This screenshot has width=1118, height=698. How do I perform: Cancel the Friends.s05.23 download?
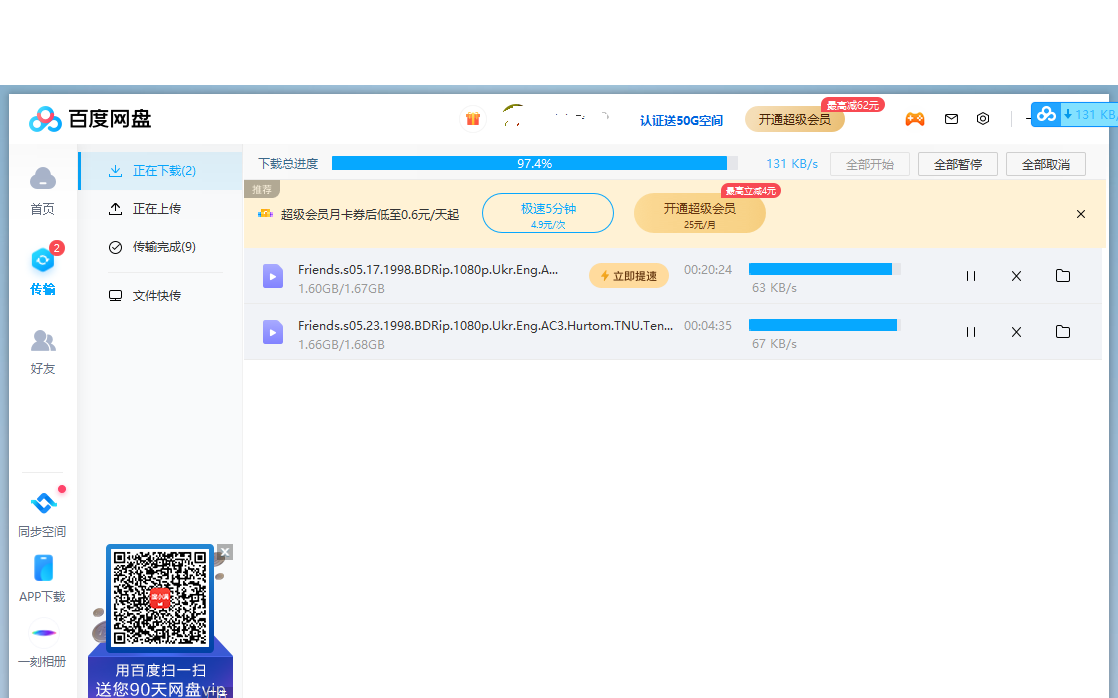(1016, 332)
